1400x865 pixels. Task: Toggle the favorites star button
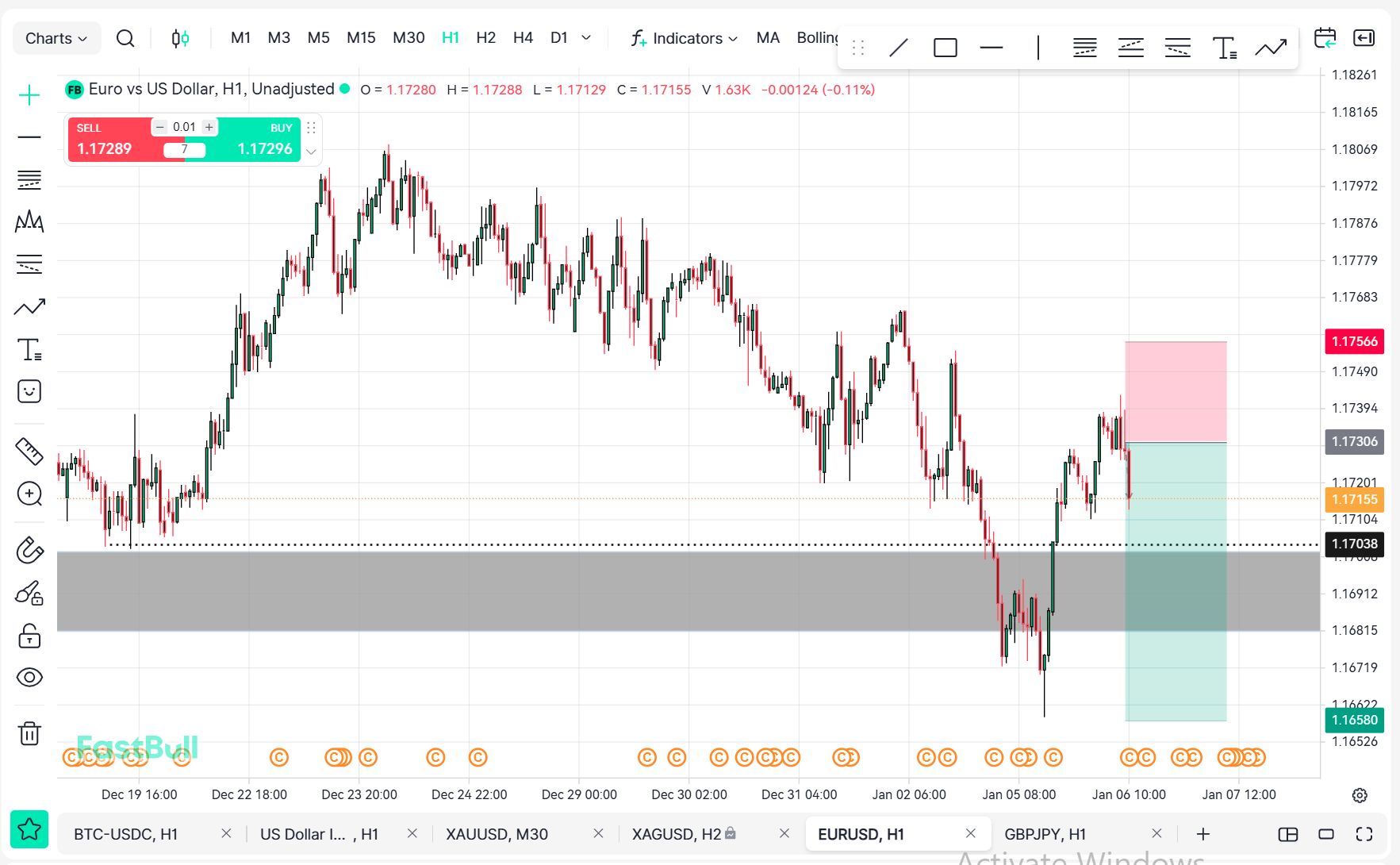point(29,829)
